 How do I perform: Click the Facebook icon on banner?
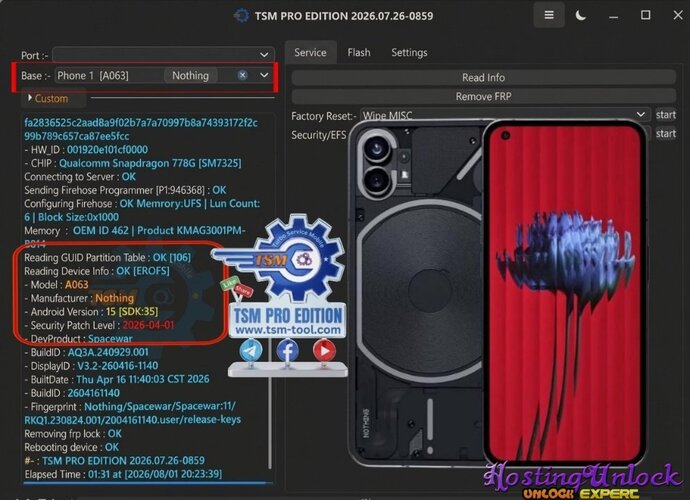click(x=287, y=351)
